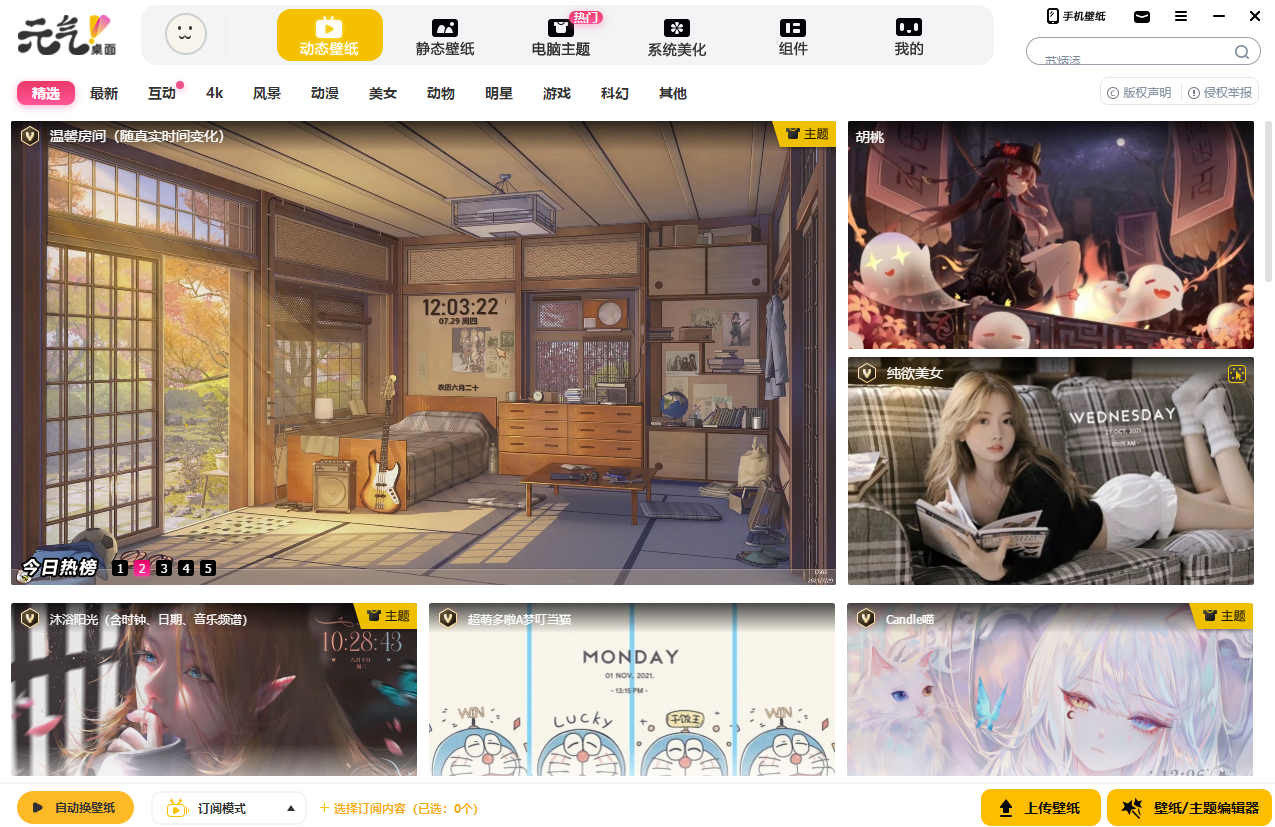The image size is (1275, 827).
Task: Open the 胡桃 wallpaper thumbnail
Action: 1050,235
